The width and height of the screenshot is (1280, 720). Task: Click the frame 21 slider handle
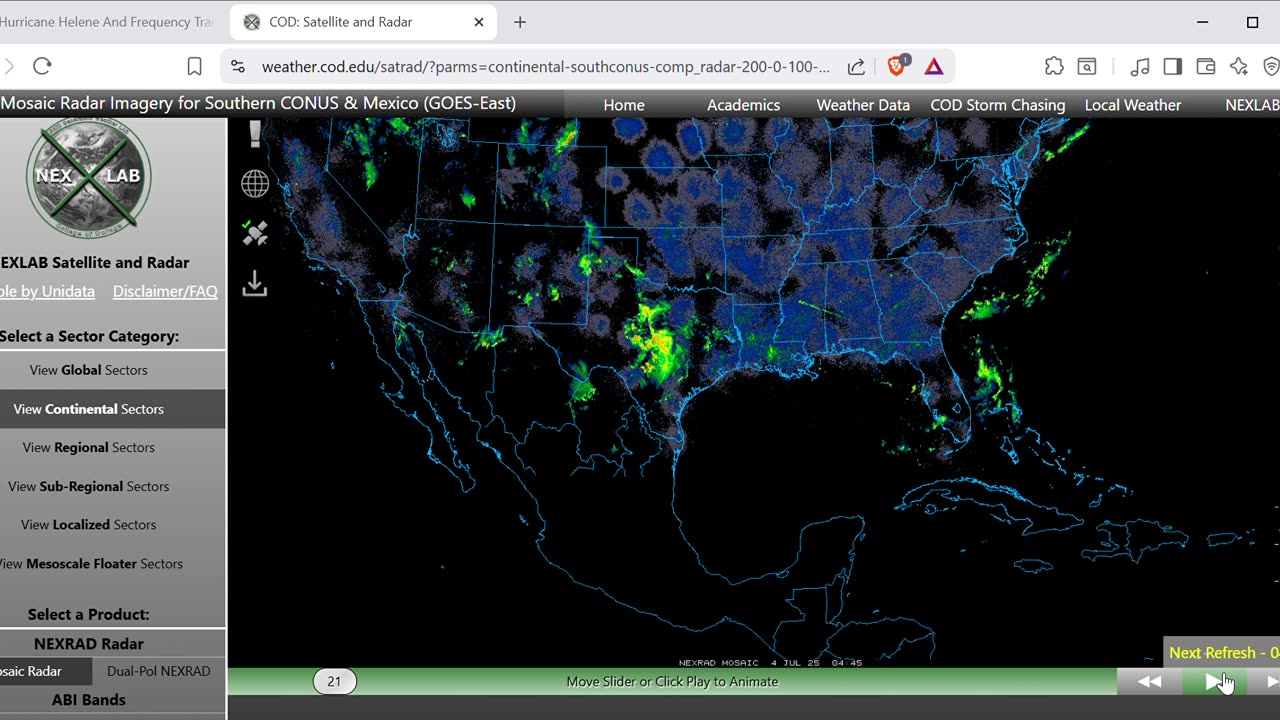(x=334, y=682)
